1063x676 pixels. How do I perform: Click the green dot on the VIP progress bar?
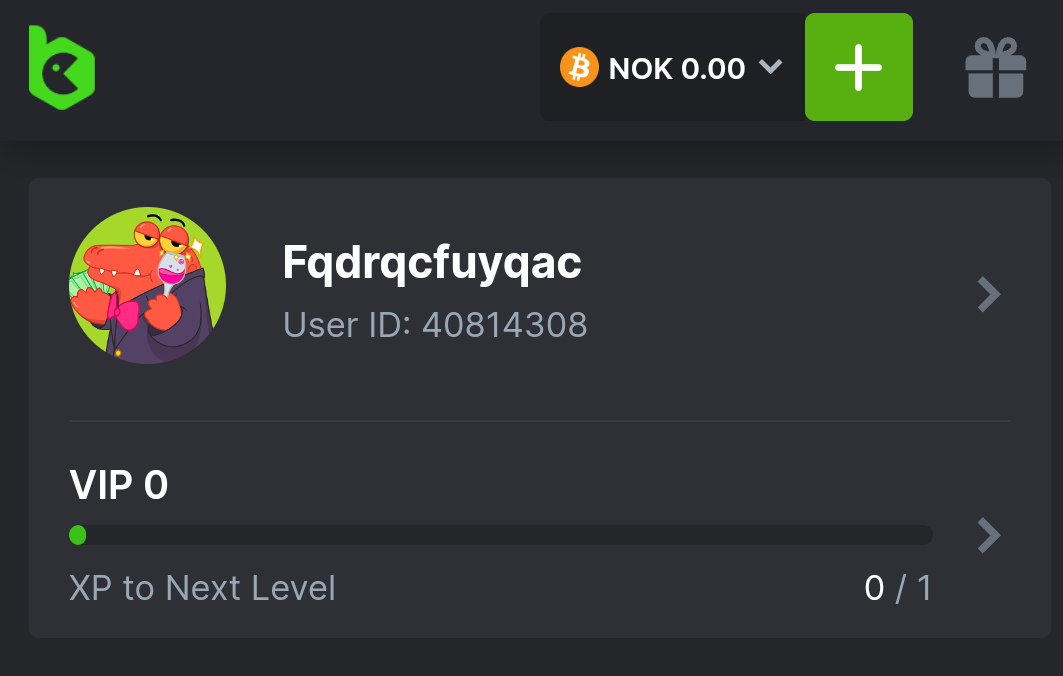click(78, 535)
